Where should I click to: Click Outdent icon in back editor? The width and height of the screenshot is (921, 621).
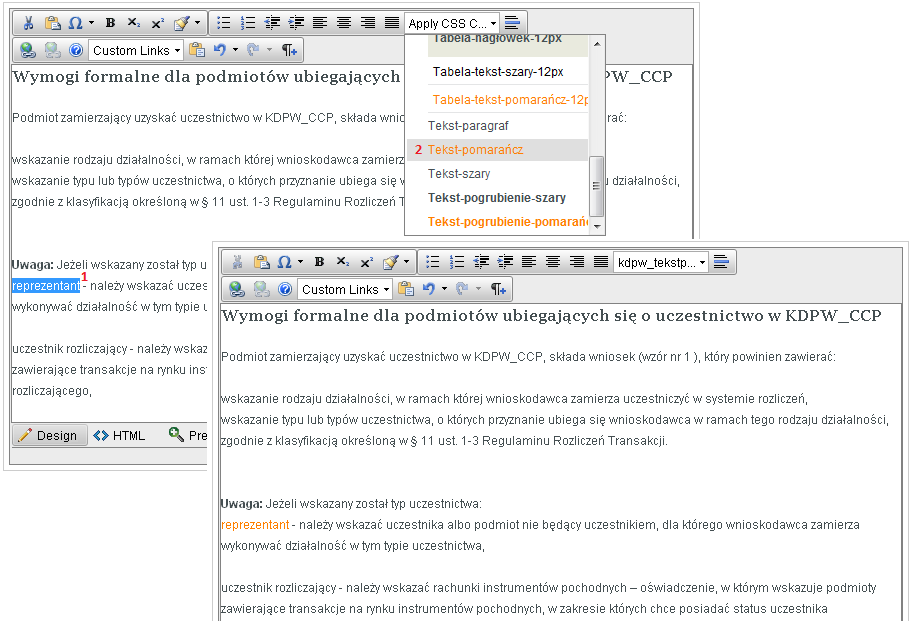click(272, 23)
